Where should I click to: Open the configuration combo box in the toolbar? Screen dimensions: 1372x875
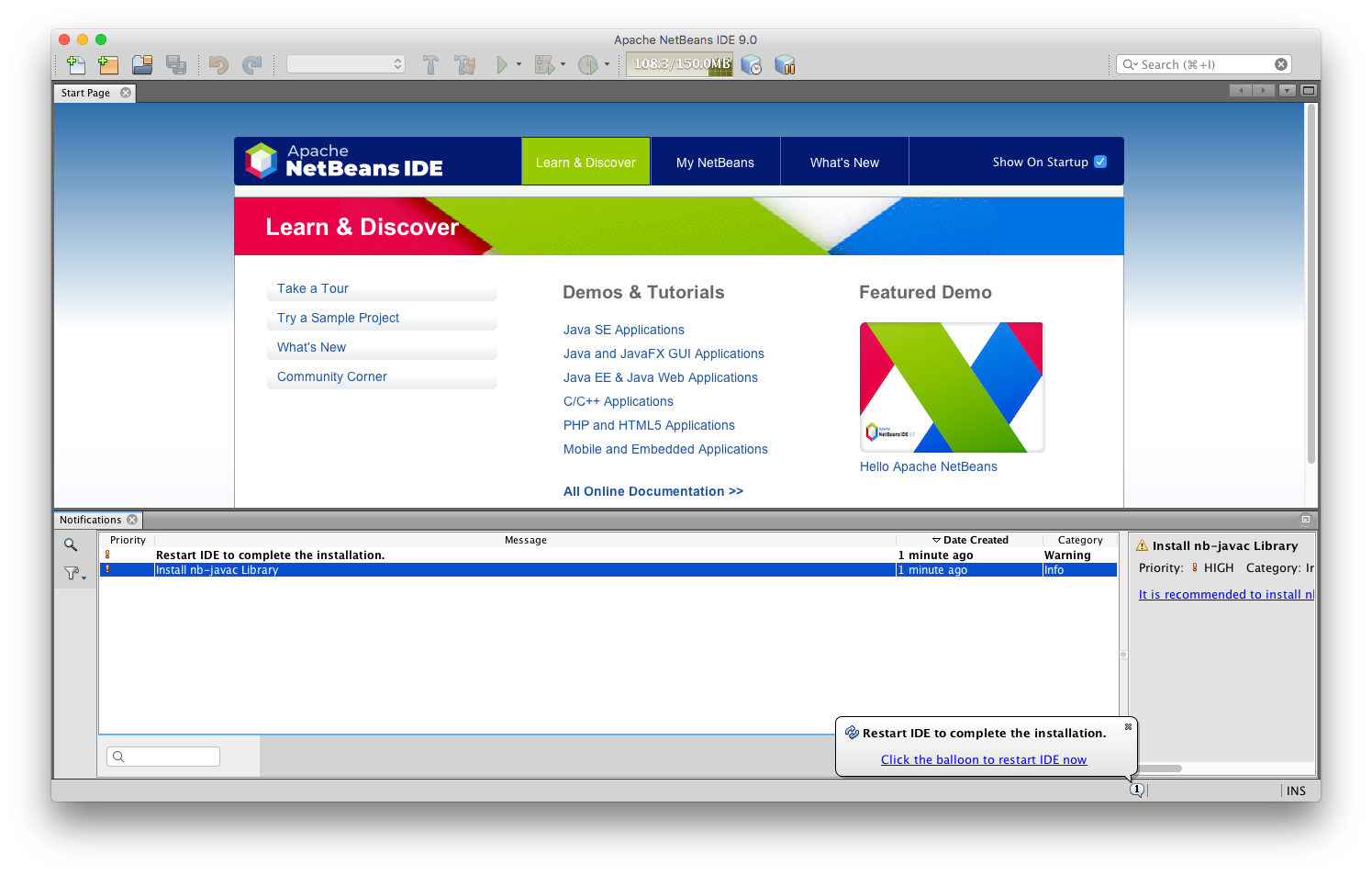pyautogui.click(x=344, y=64)
